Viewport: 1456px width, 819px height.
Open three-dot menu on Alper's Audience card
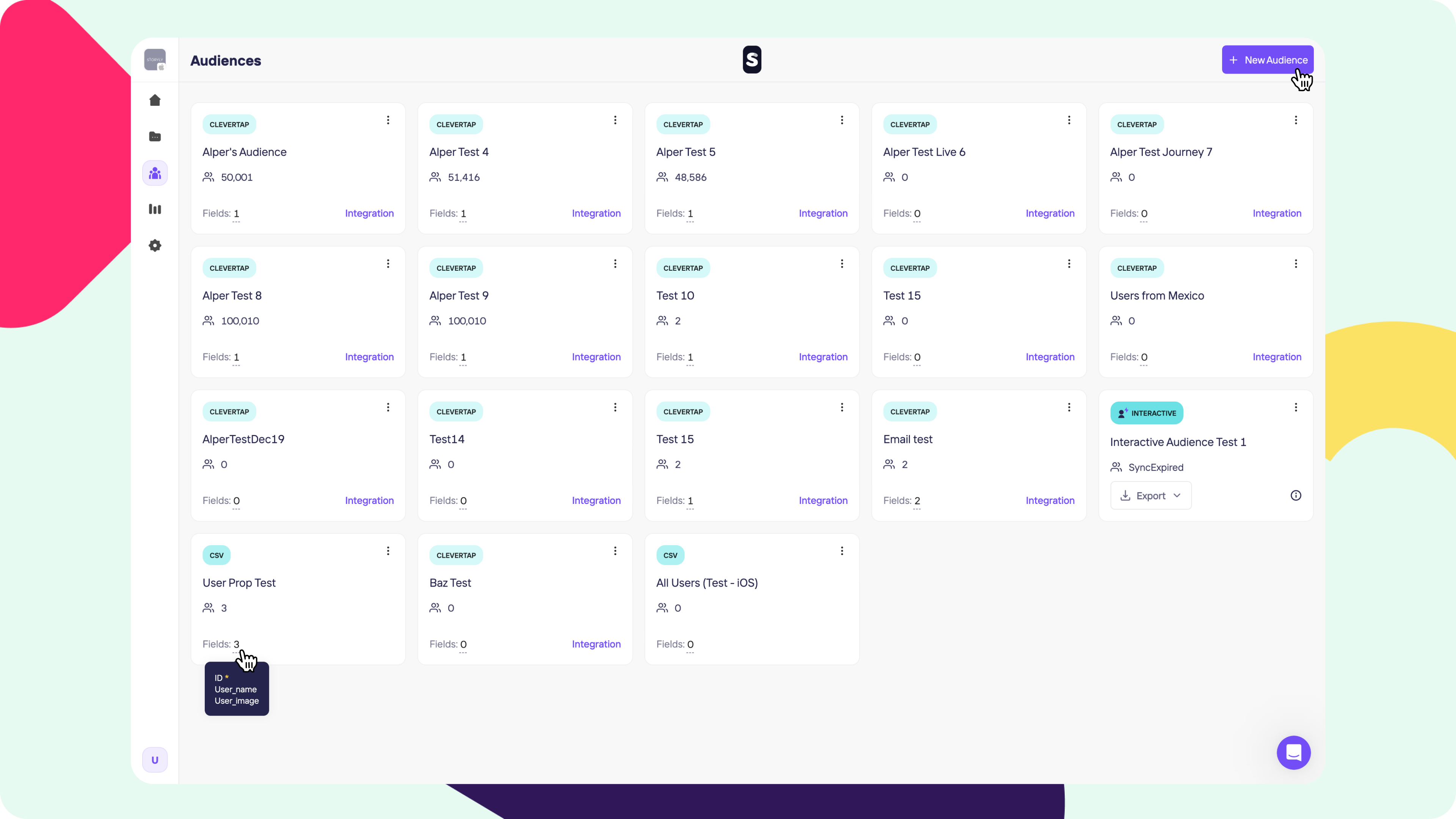pos(388,120)
